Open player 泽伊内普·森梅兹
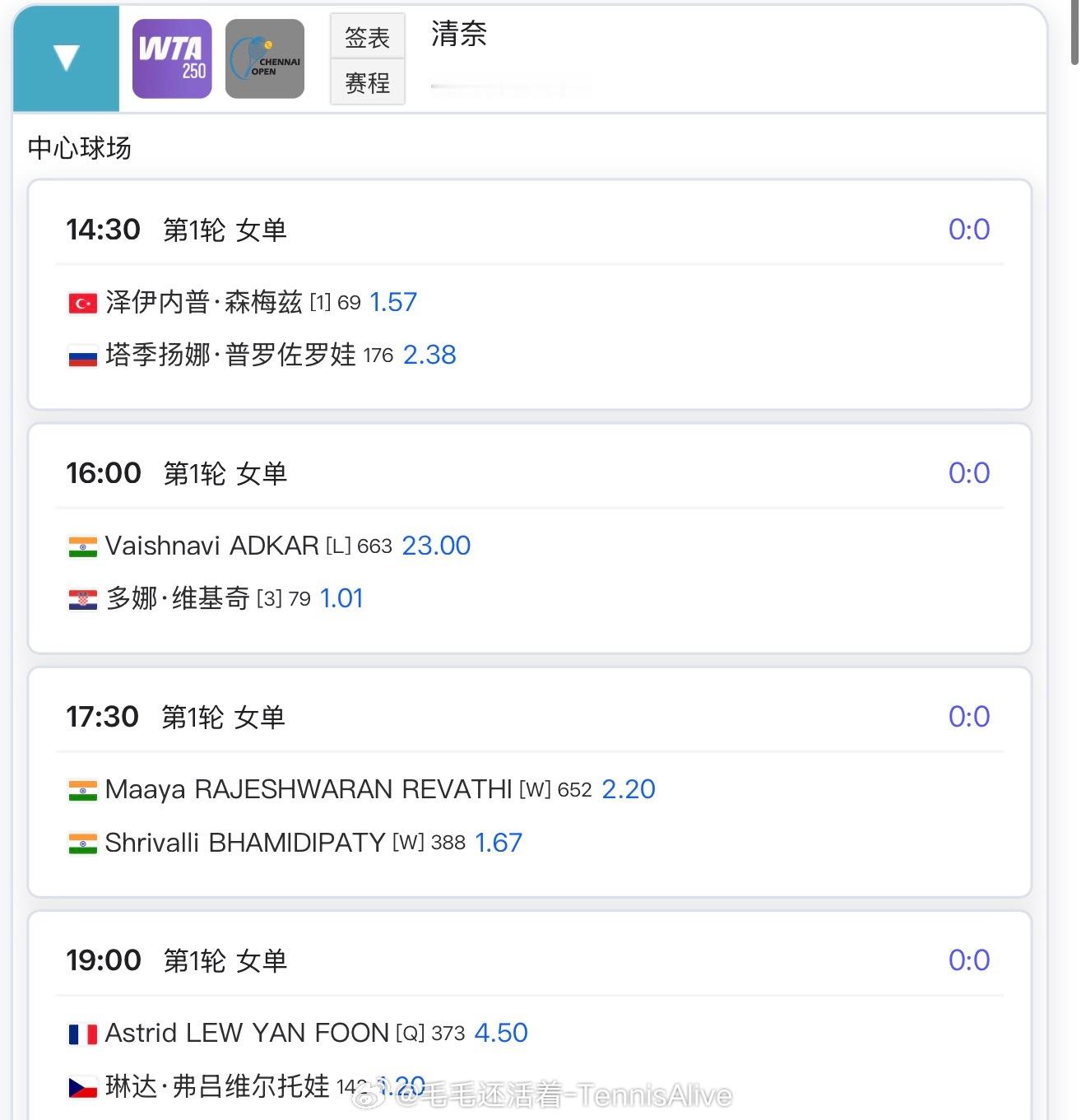The image size is (1086, 1120). click(x=204, y=303)
